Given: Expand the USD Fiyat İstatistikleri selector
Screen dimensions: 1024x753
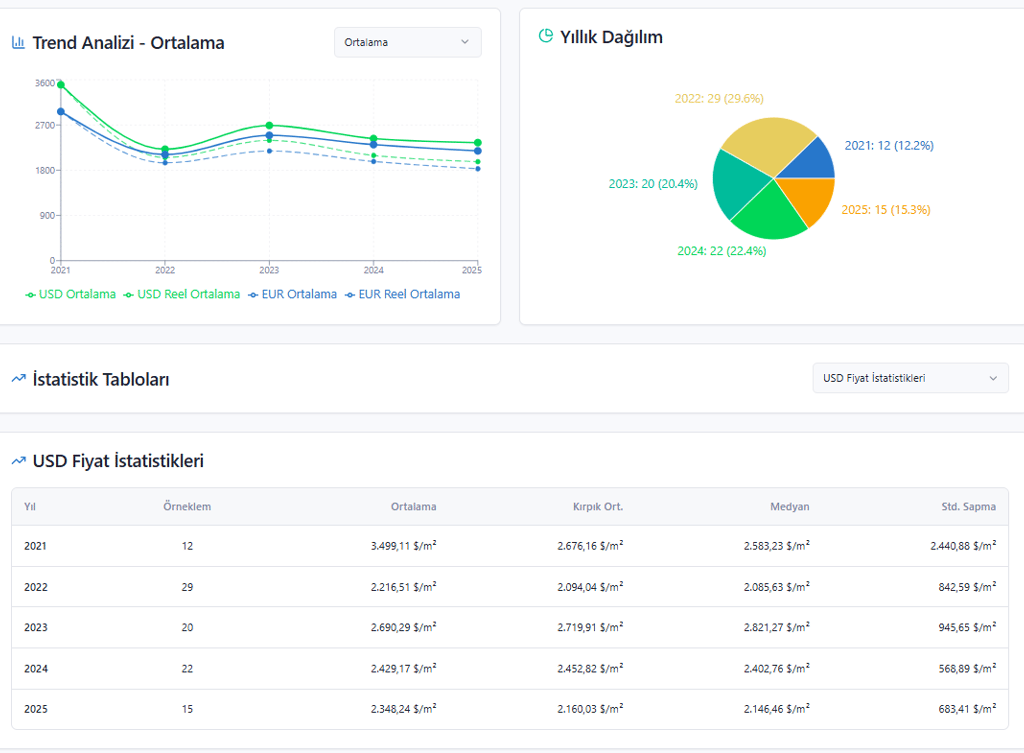Looking at the screenshot, I should (910, 378).
